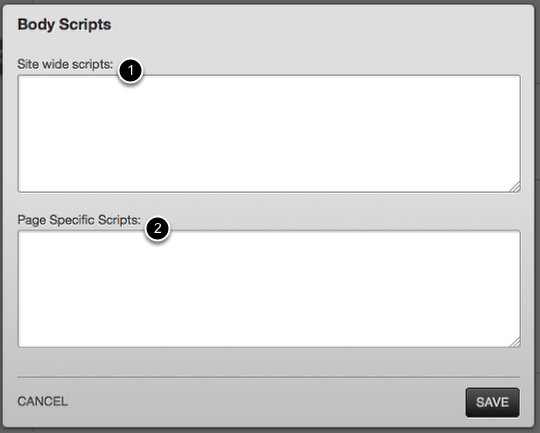Click empty gap between the two script boxes
Image resolution: width=540 pixels, height=433 pixels.
click(x=269, y=203)
